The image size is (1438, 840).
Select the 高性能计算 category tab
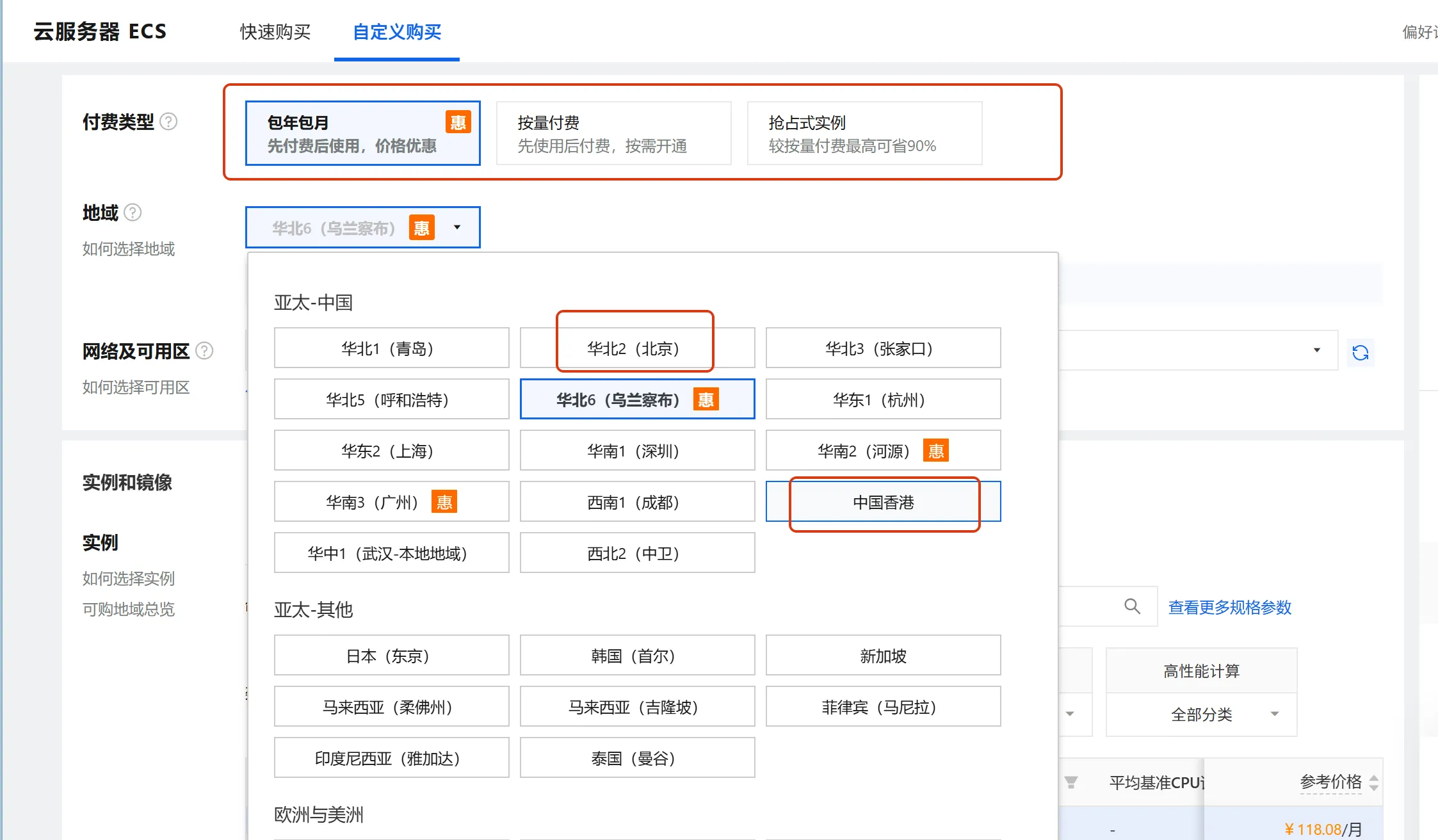[1202, 671]
